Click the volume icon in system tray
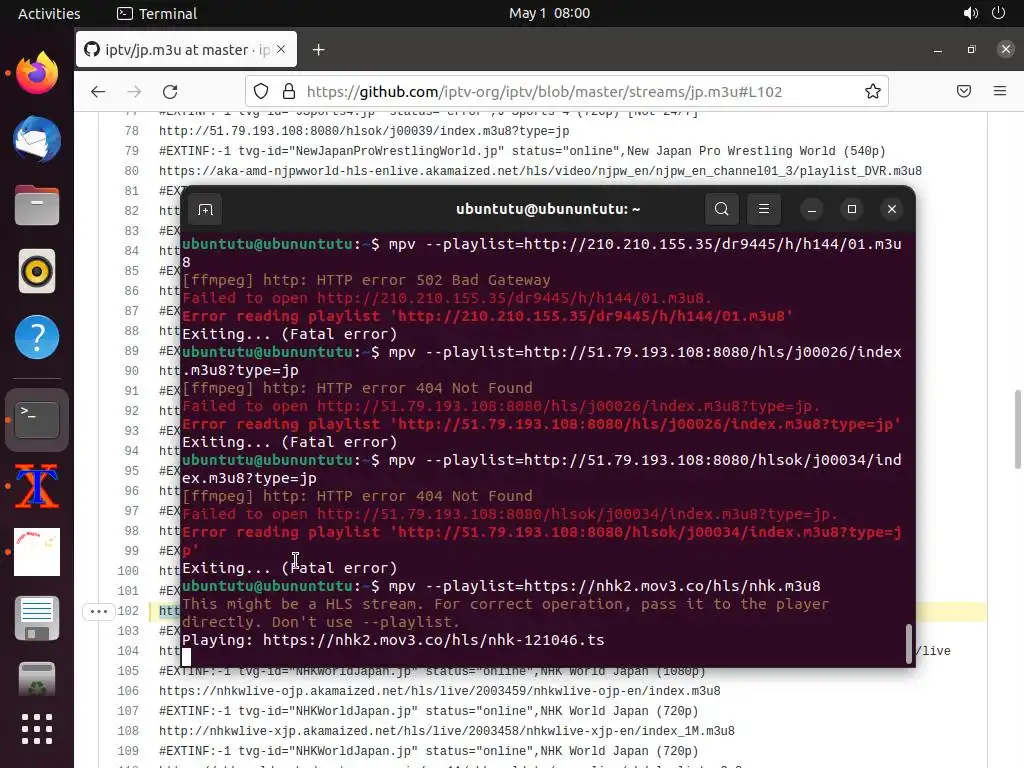 [970, 13]
